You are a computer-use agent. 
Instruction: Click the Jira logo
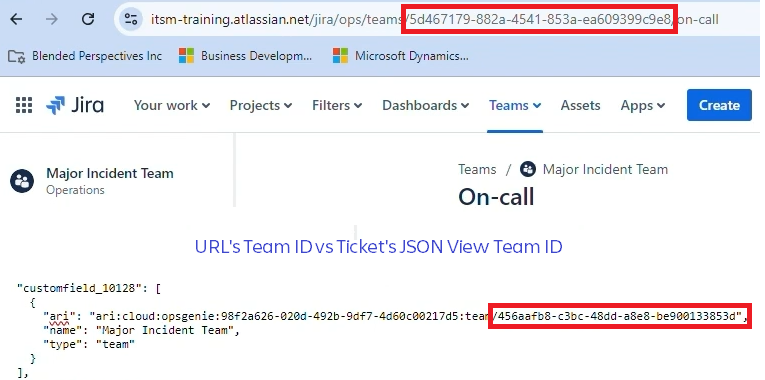click(x=75, y=105)
